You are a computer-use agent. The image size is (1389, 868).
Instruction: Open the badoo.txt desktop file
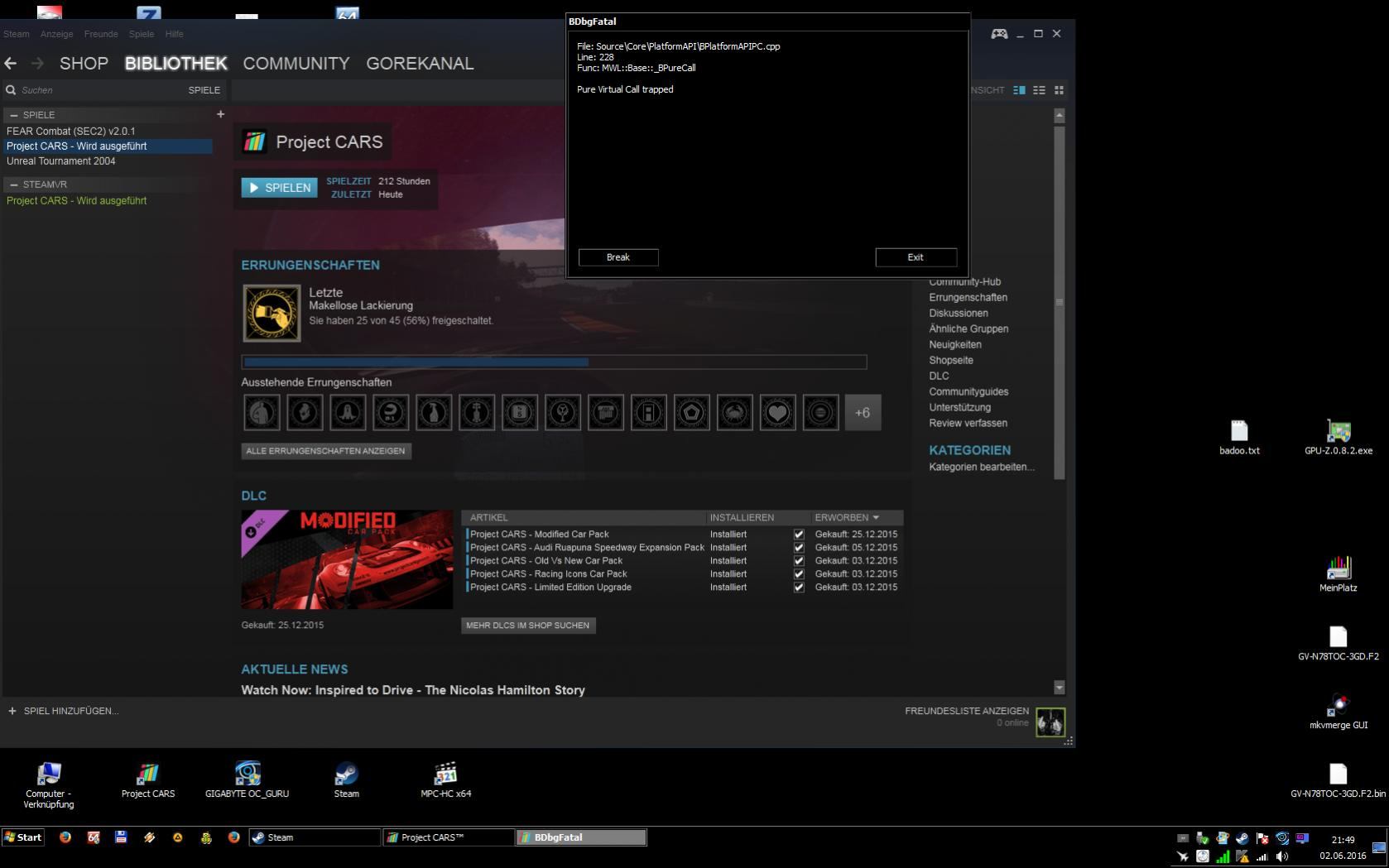pyautogui.click(x=1239, y=438)
